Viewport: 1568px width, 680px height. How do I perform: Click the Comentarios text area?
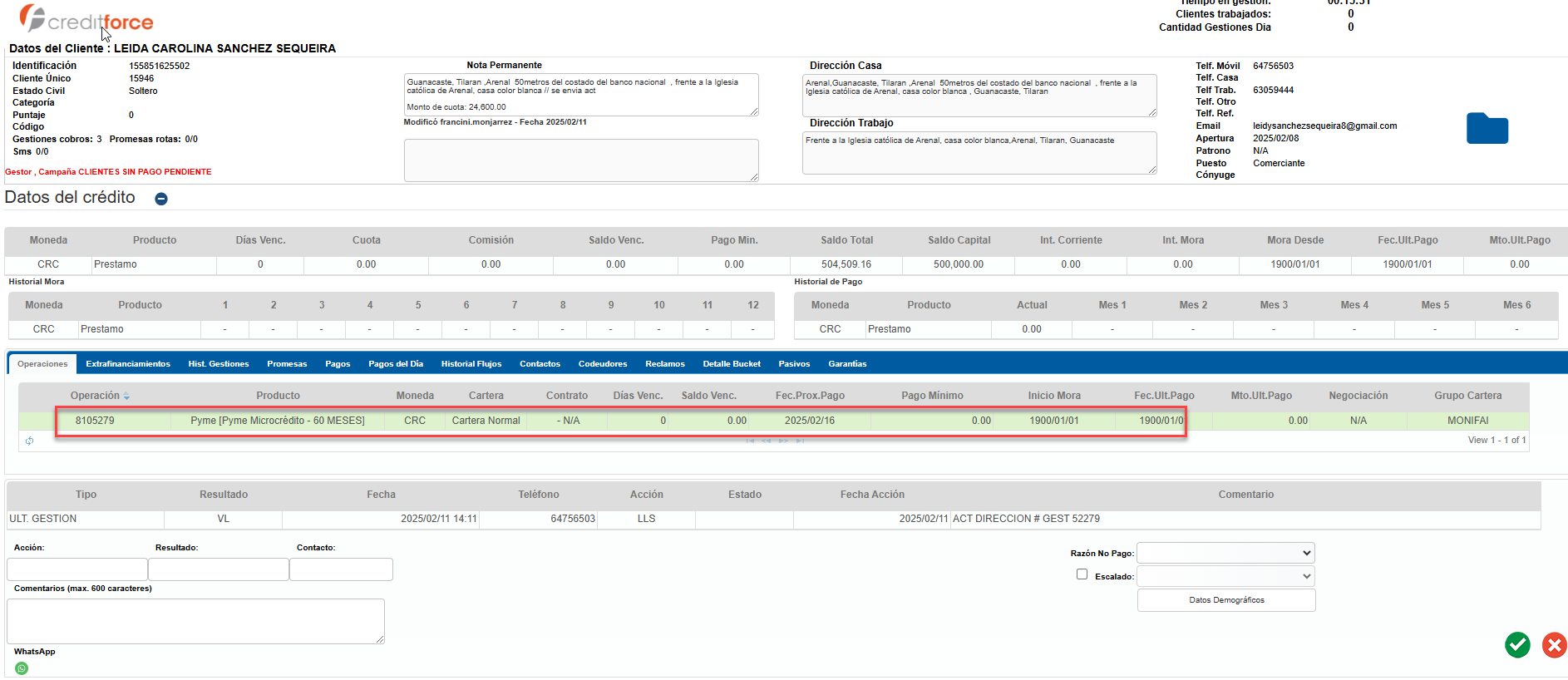coord(195,621)
